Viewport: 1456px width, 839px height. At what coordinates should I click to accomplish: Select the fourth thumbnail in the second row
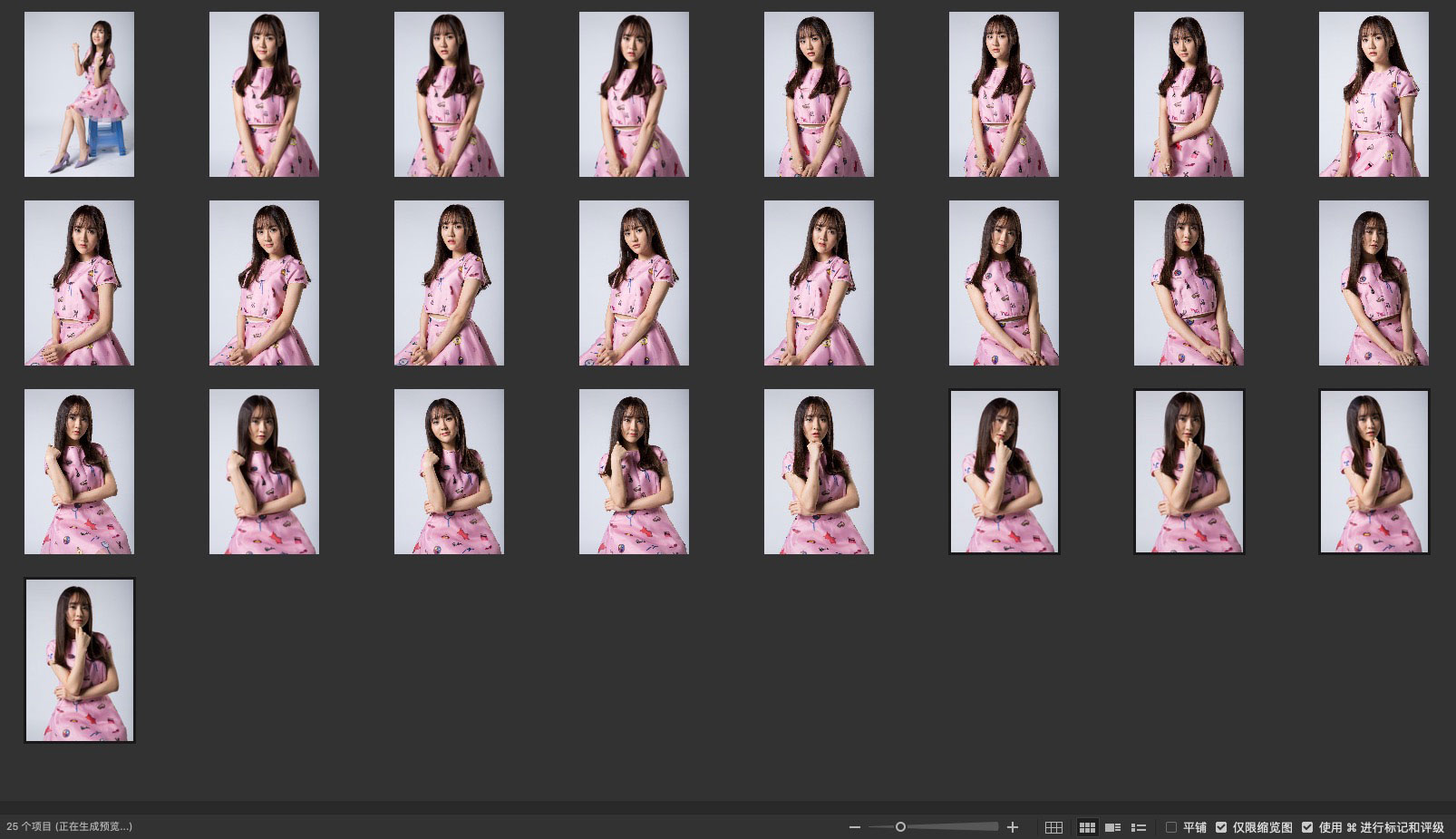tap(634, 283)
